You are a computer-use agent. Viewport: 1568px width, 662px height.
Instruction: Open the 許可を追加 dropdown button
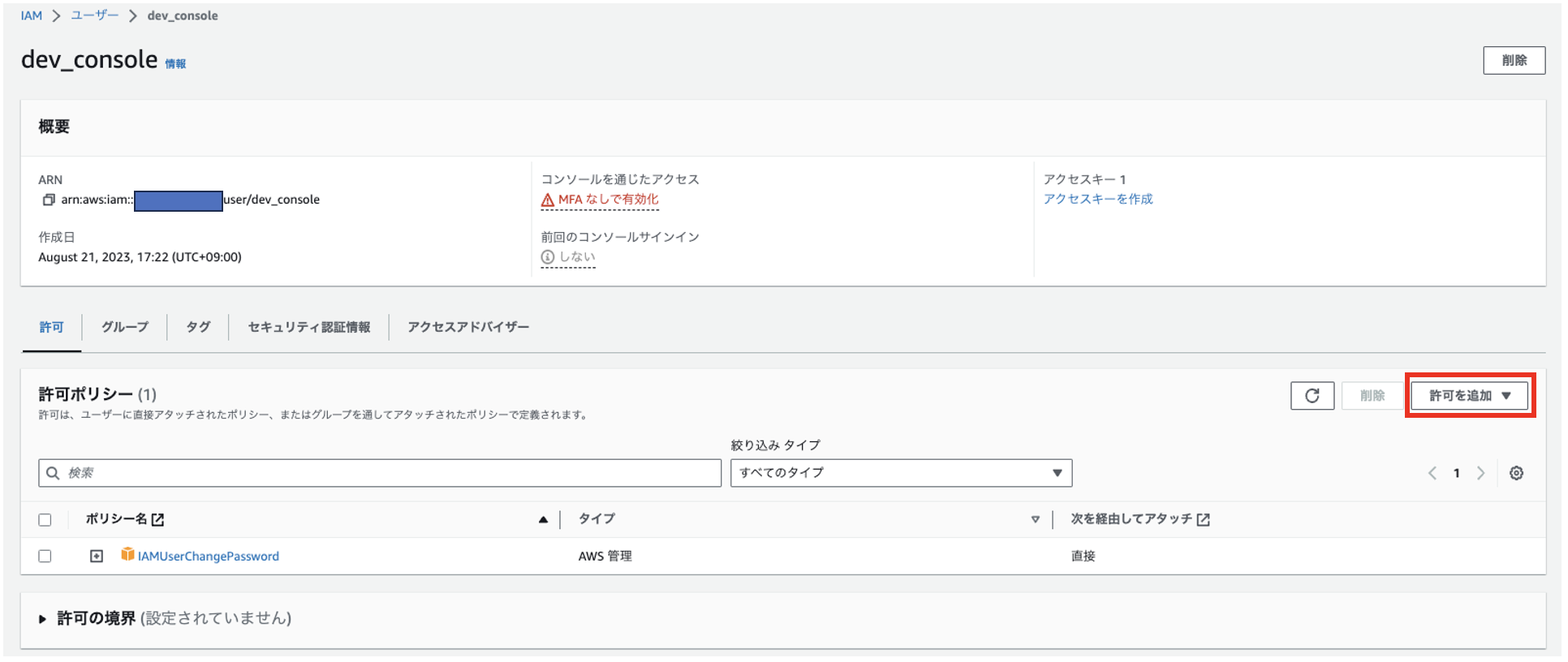point(1470,396)
